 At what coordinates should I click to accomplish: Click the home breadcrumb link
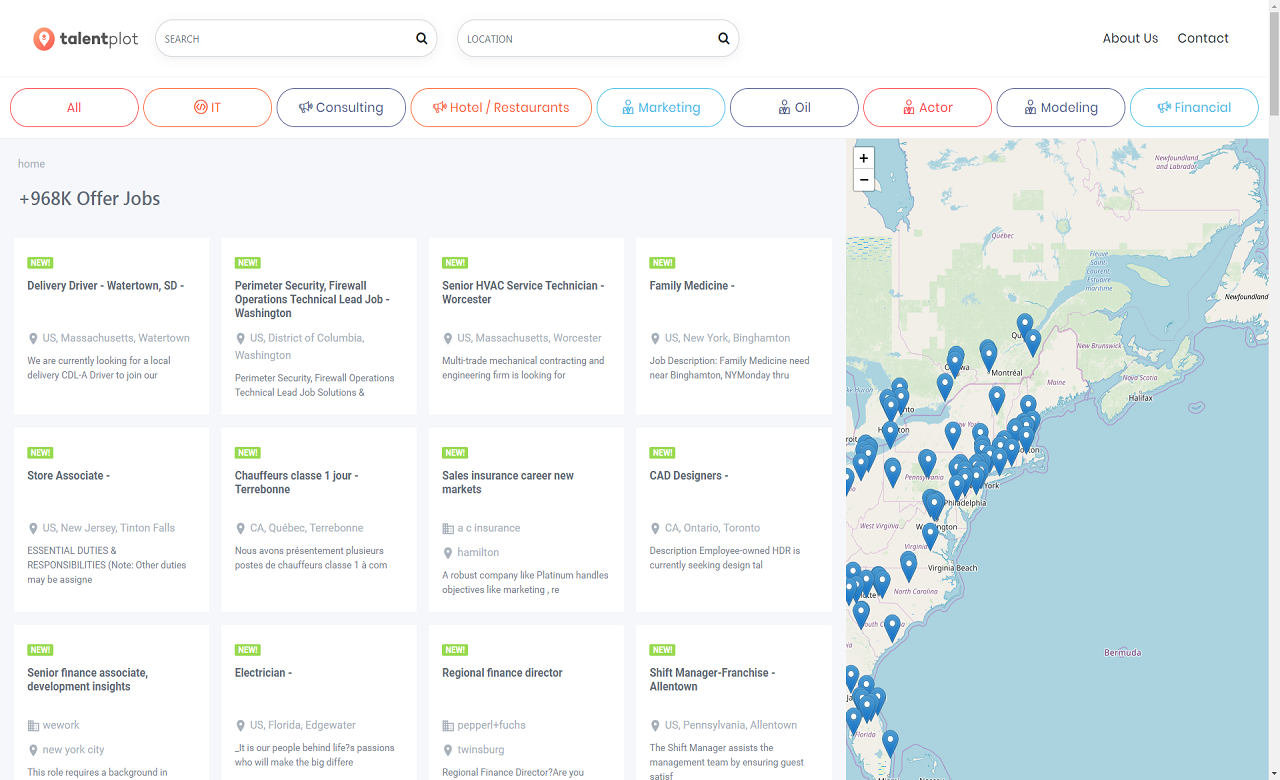31,164
